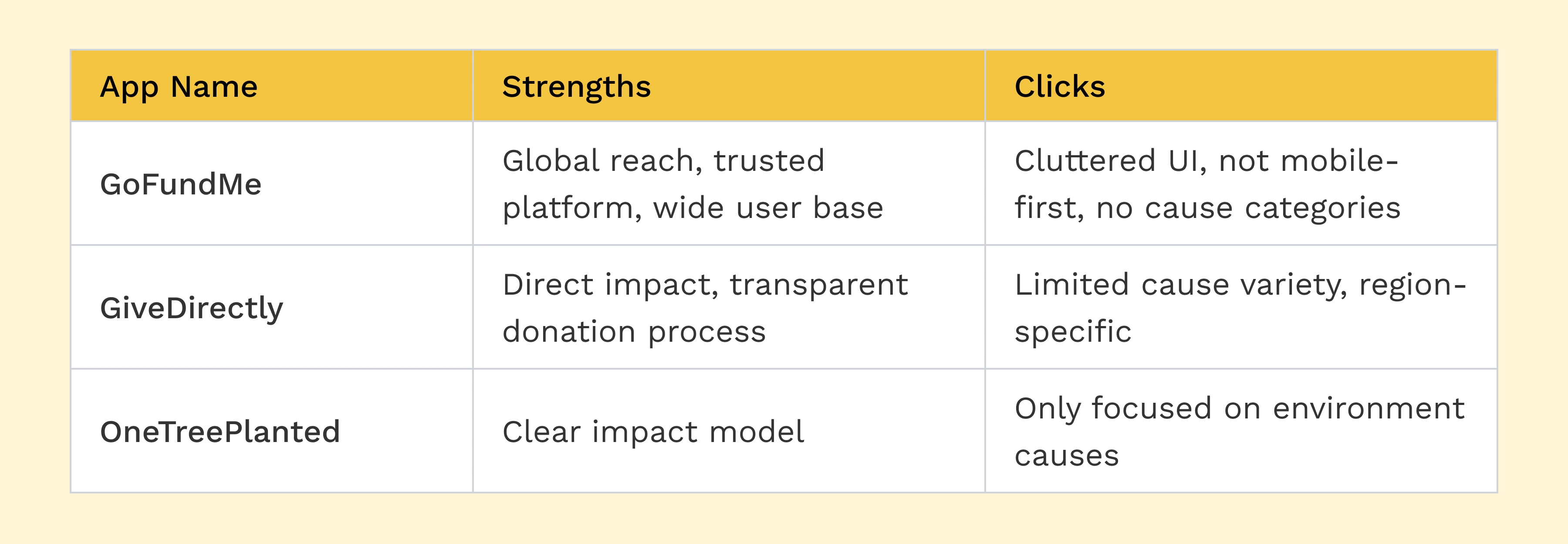This screenshot has height=544, width=1568.
Task: Select the 'Only focused on environment causes' cell
Action: tap(1239, 431)
